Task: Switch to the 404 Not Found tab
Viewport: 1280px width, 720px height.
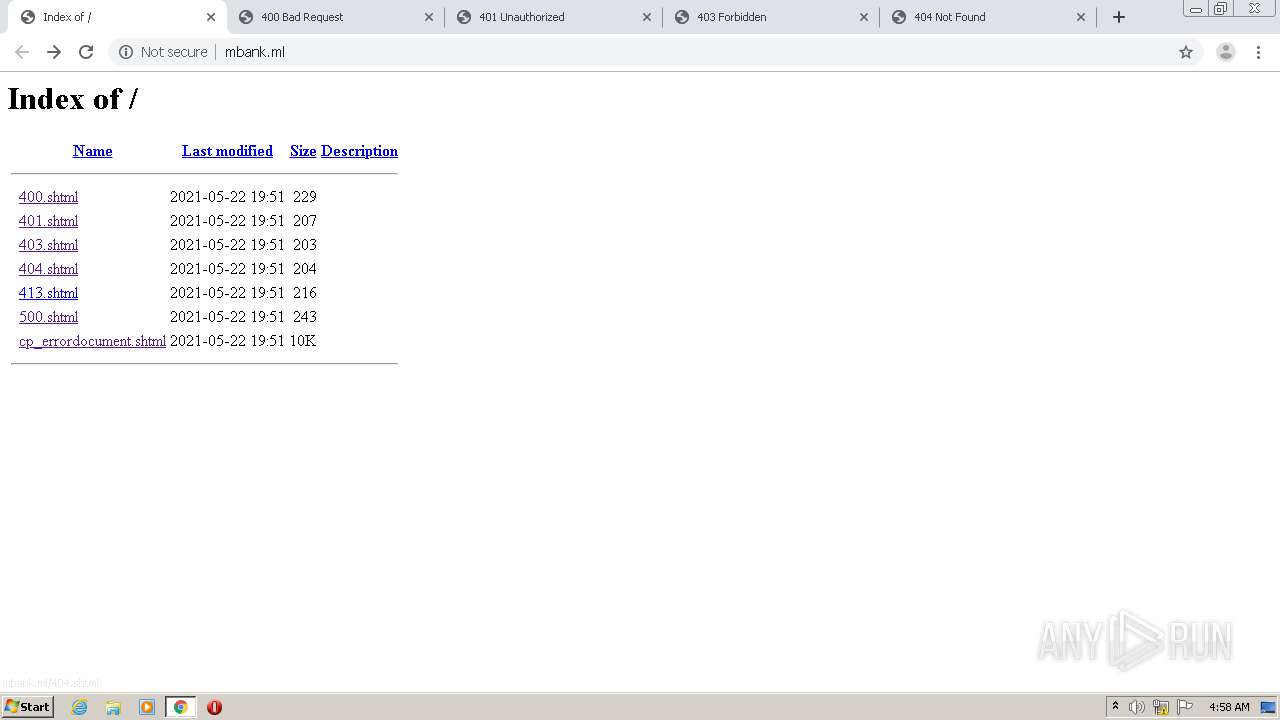Action: pos(988,17)
